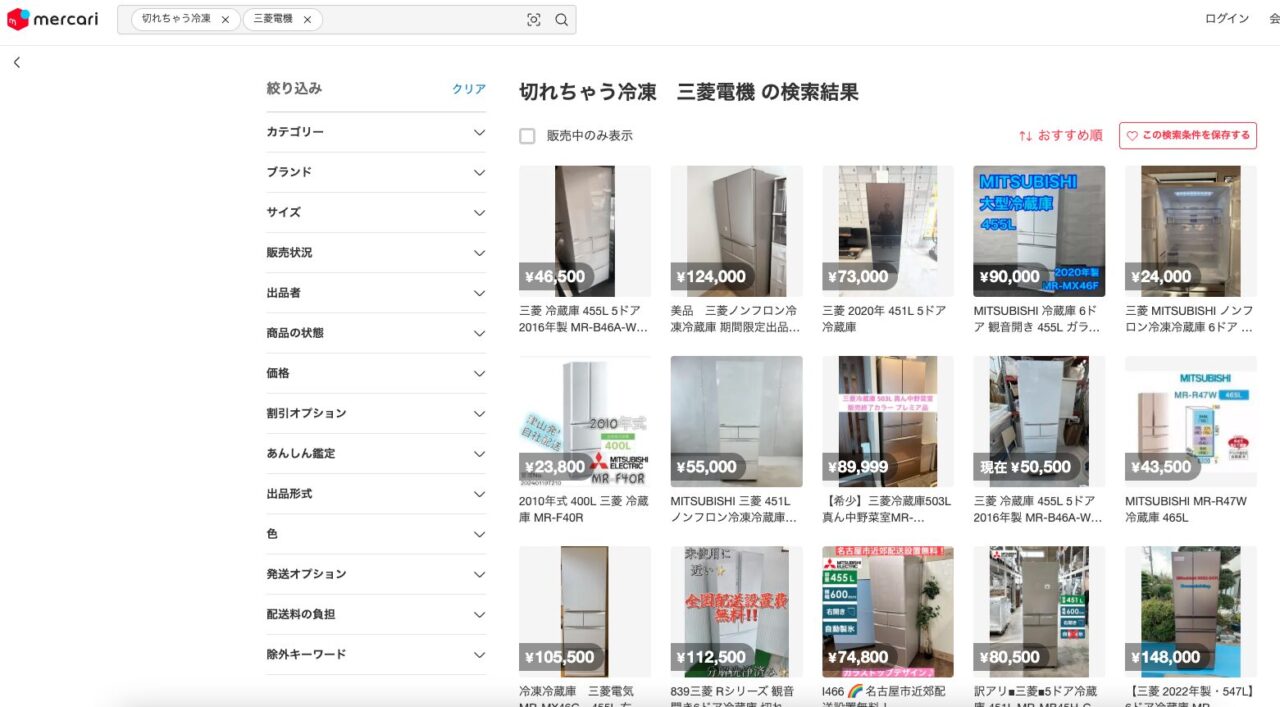
Task: Expand the 色 color filter
Action: 376,534
